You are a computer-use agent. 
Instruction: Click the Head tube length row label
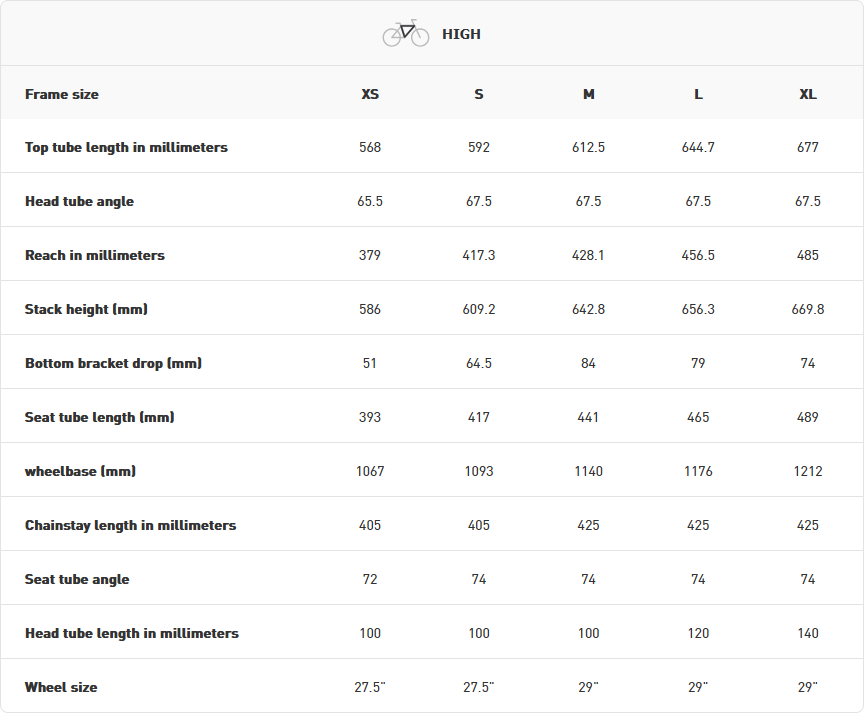pyautogui.click(x=132, y=633)
